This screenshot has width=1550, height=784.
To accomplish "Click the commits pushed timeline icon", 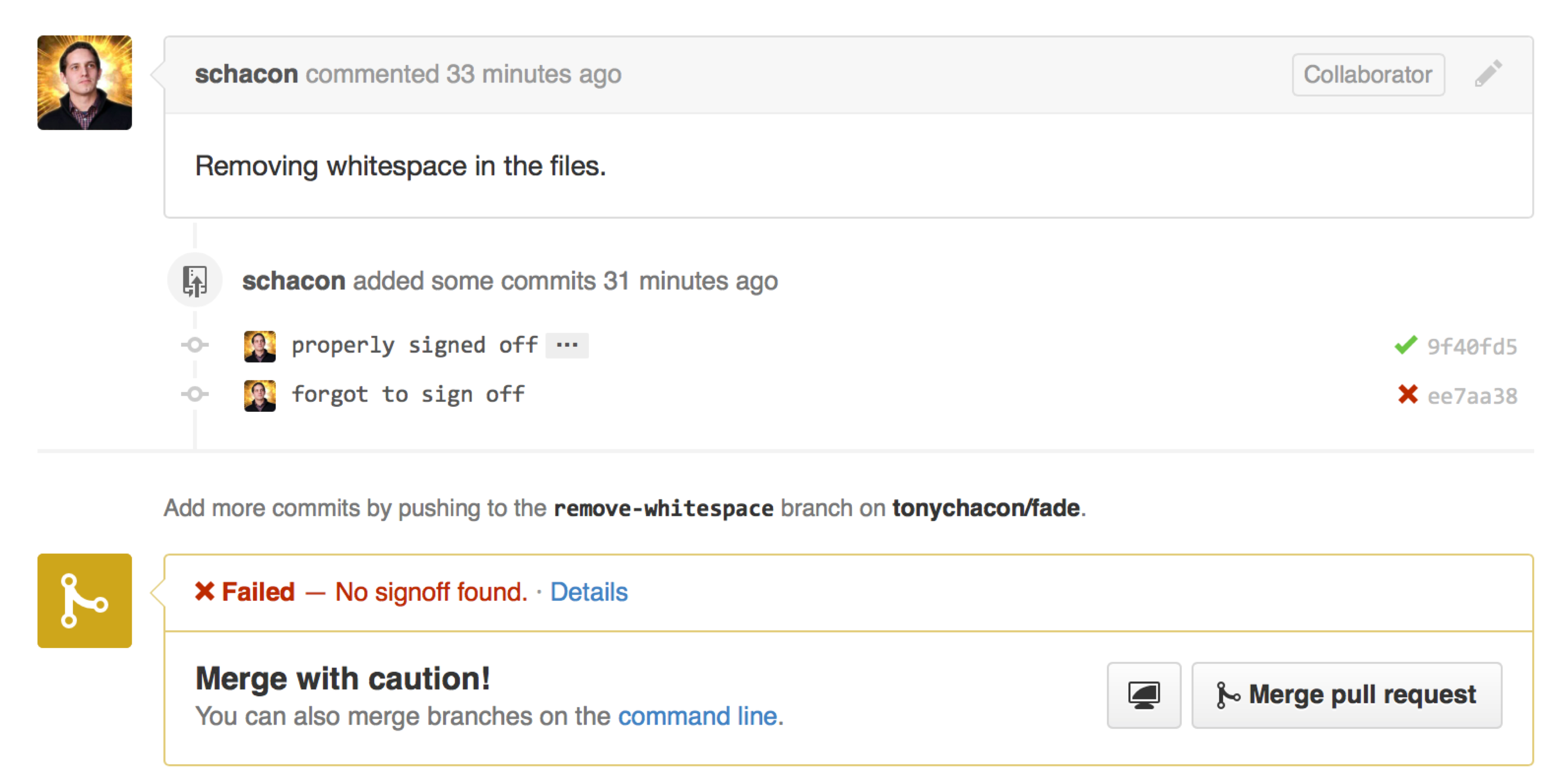I will click(194, 281).
